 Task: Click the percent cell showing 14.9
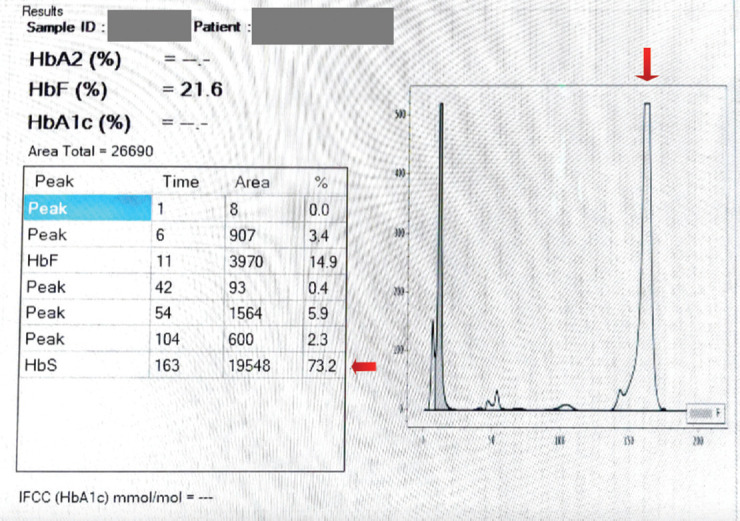point(322,261)
